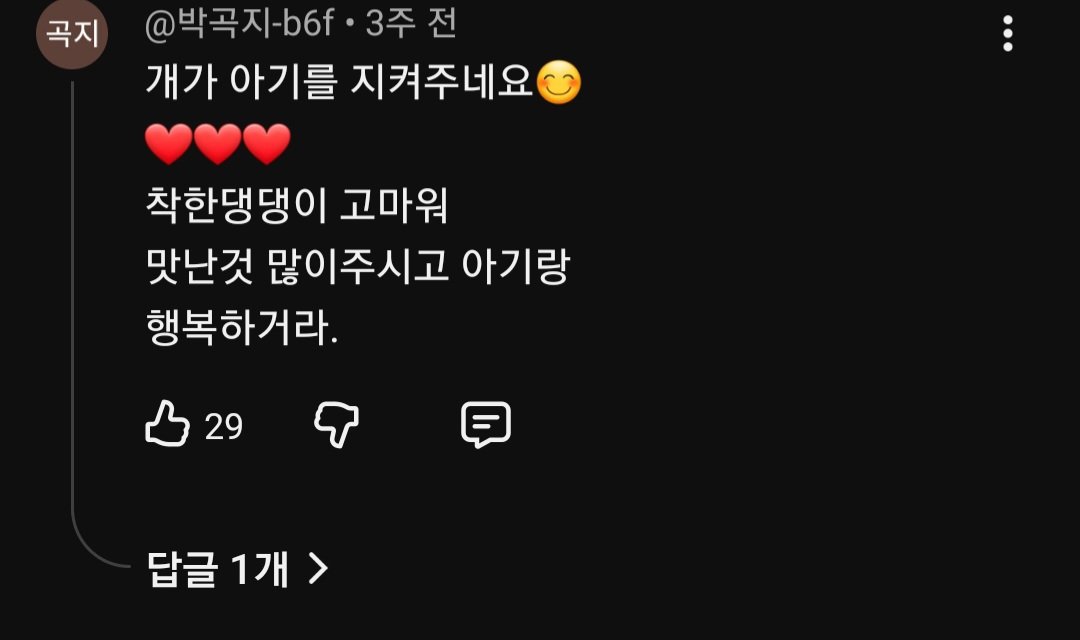Click the vertical reply thread line

click(72, 296)
